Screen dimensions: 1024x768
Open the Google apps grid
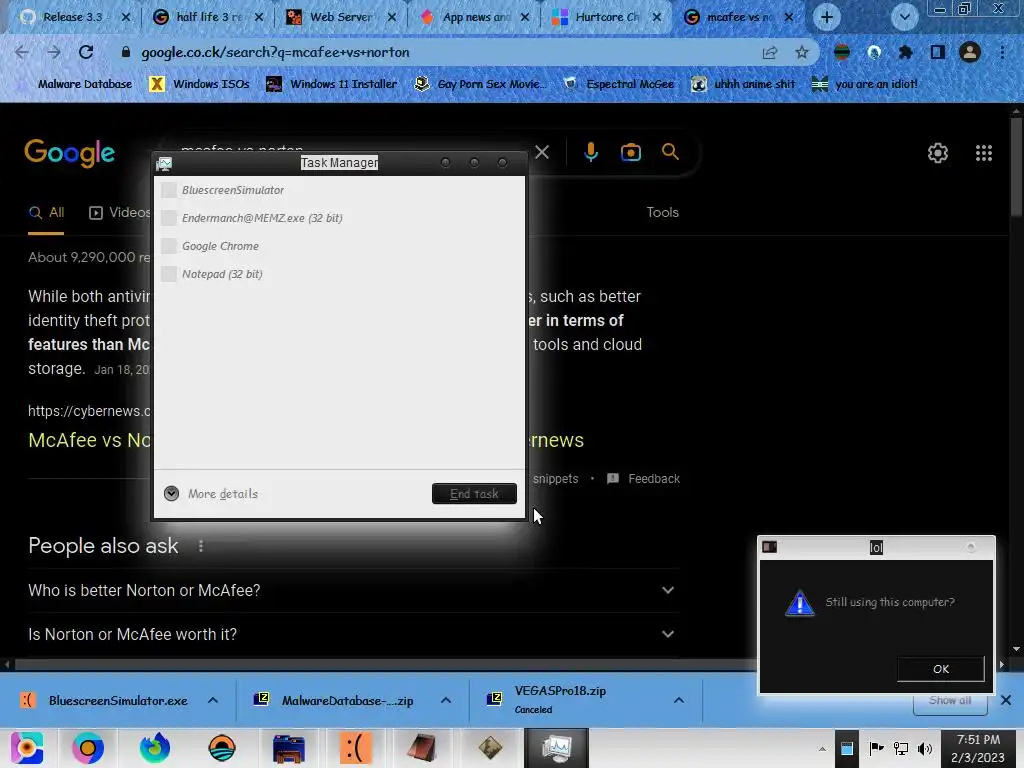pos(984,153)
